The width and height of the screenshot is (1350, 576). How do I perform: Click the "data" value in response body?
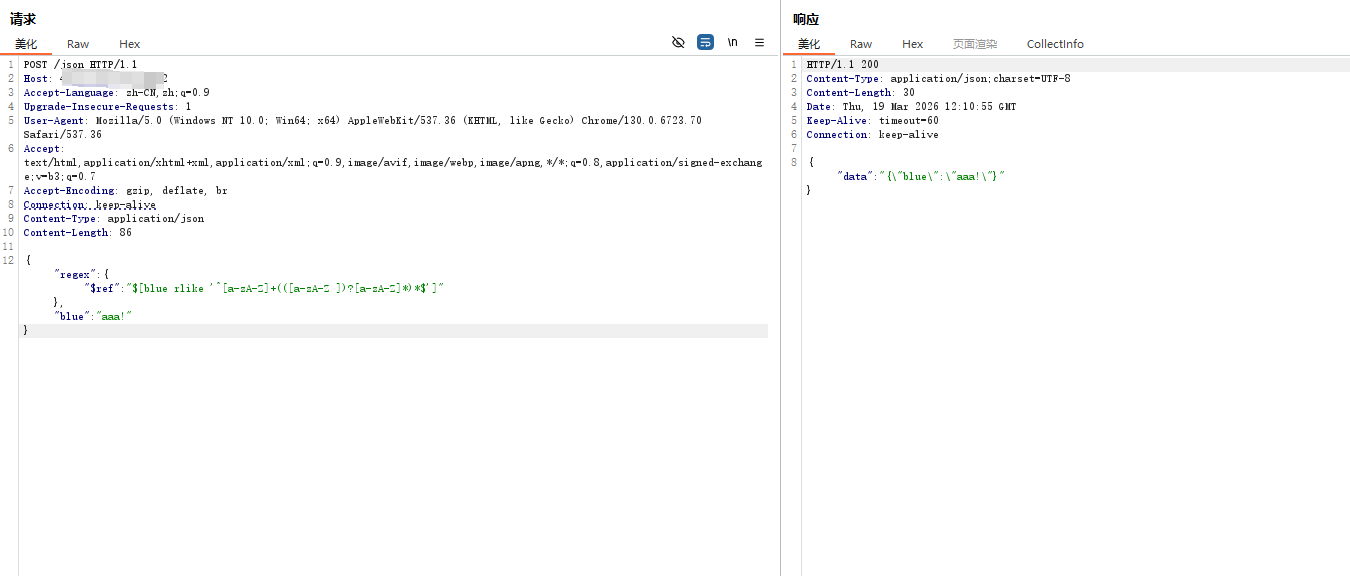[x=944, y=177]
